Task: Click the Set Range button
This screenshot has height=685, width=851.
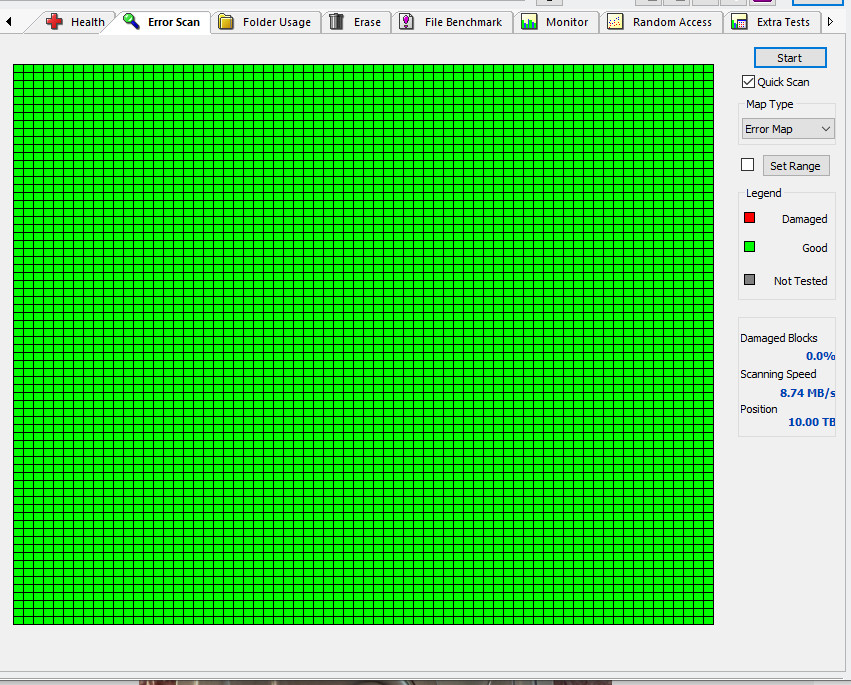Action: [x=796, y=166]
